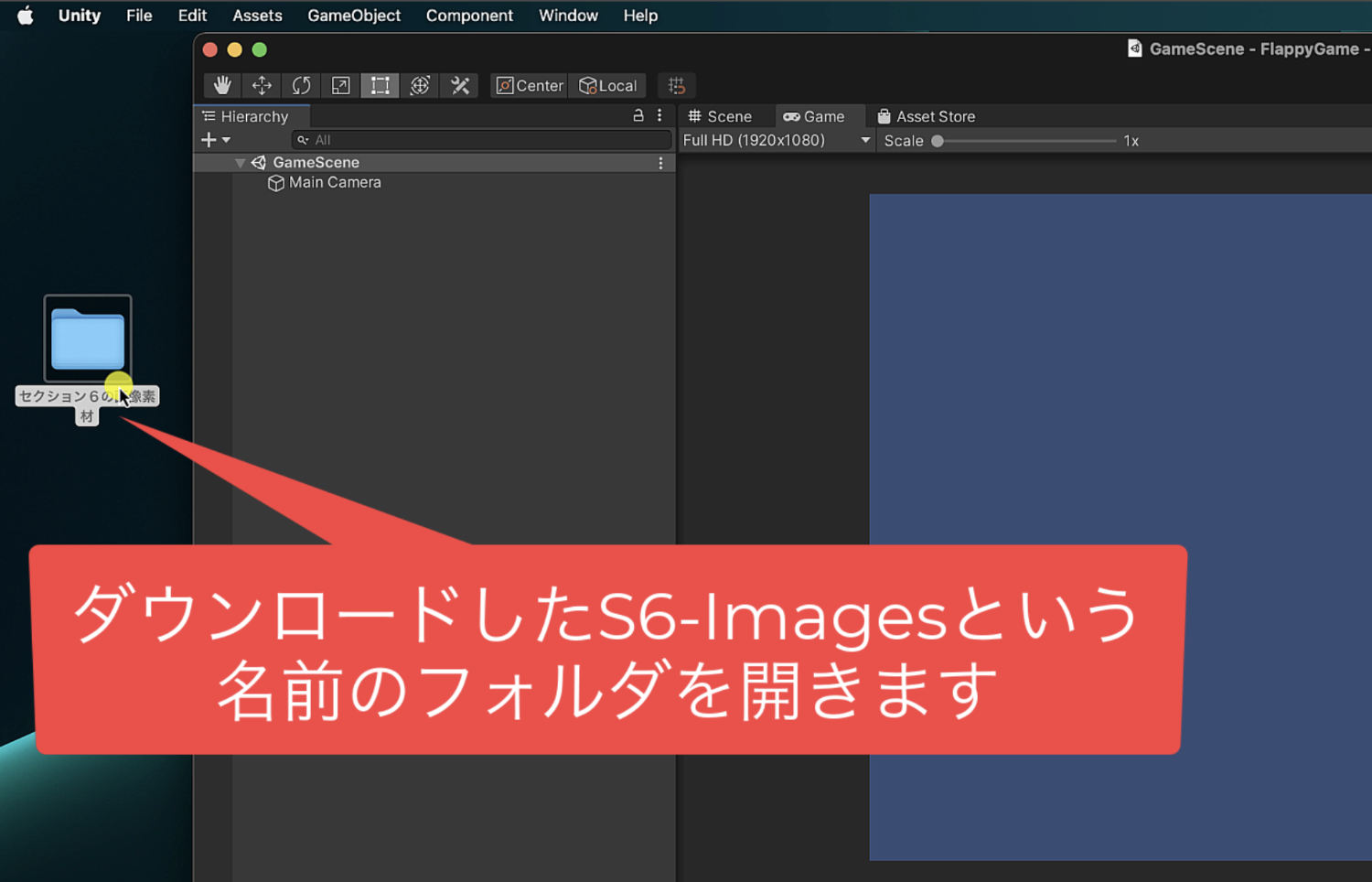Screen dimensions: 1372x882
Task: Open the Apple menu
Action: coord(26,16)
